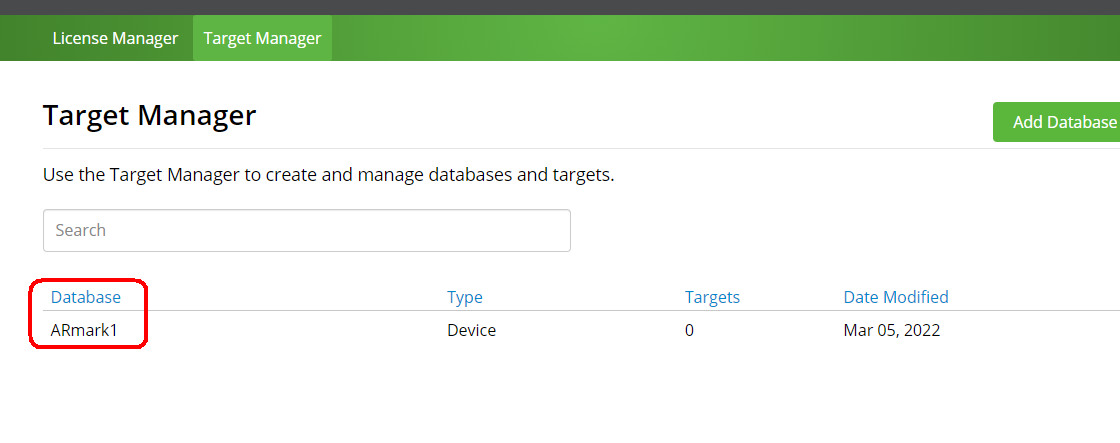This screenshot has height=443, width=1120.
Task: Open the ARmark1 database
Action: (x=84, y=330)
